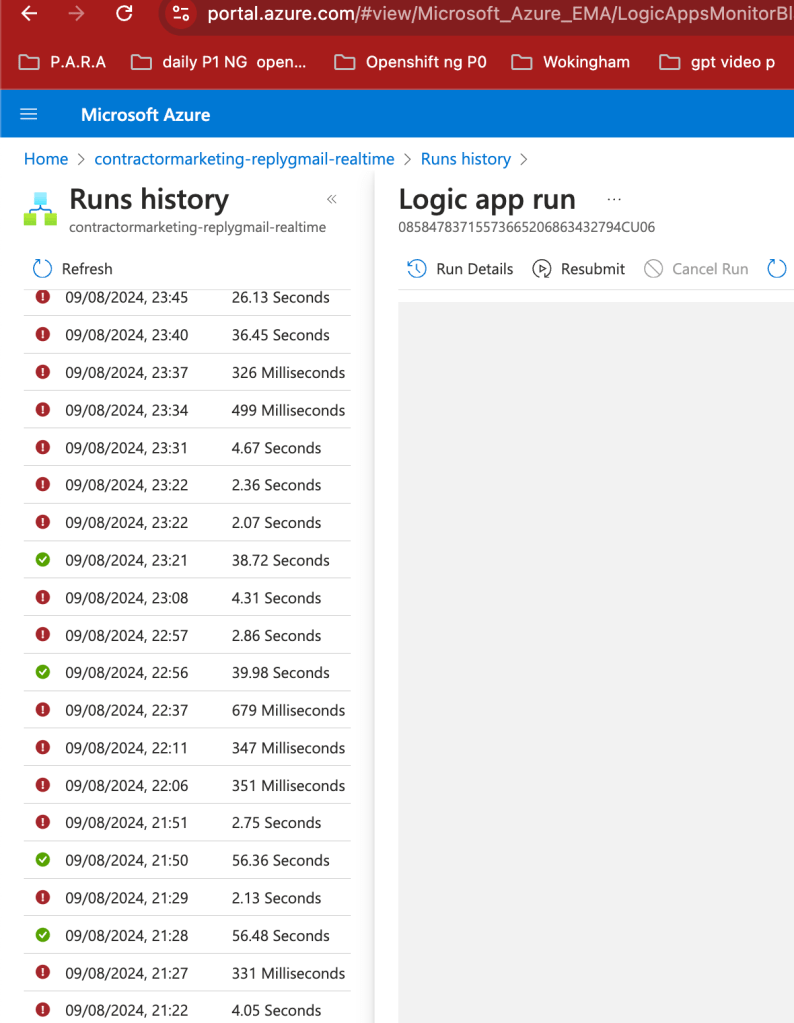
Task: Click the refresh icon beside Cancel Run
Action: [776, 269]
